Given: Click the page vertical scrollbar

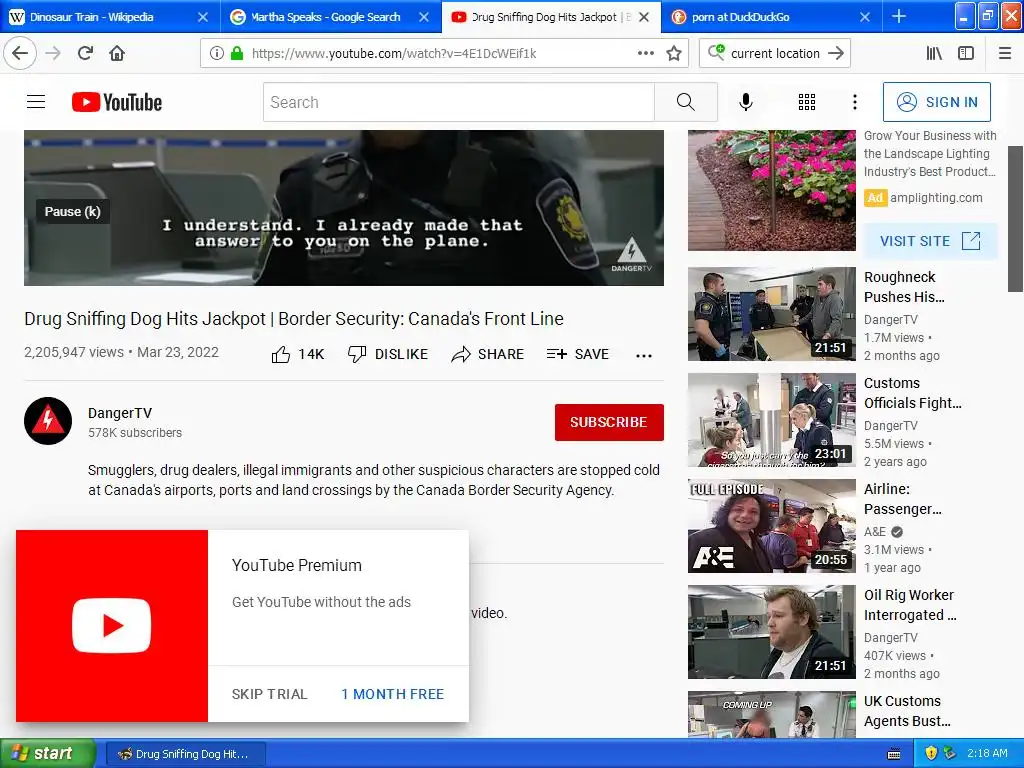Looking at the screenshot, I should click(1015, 219).
